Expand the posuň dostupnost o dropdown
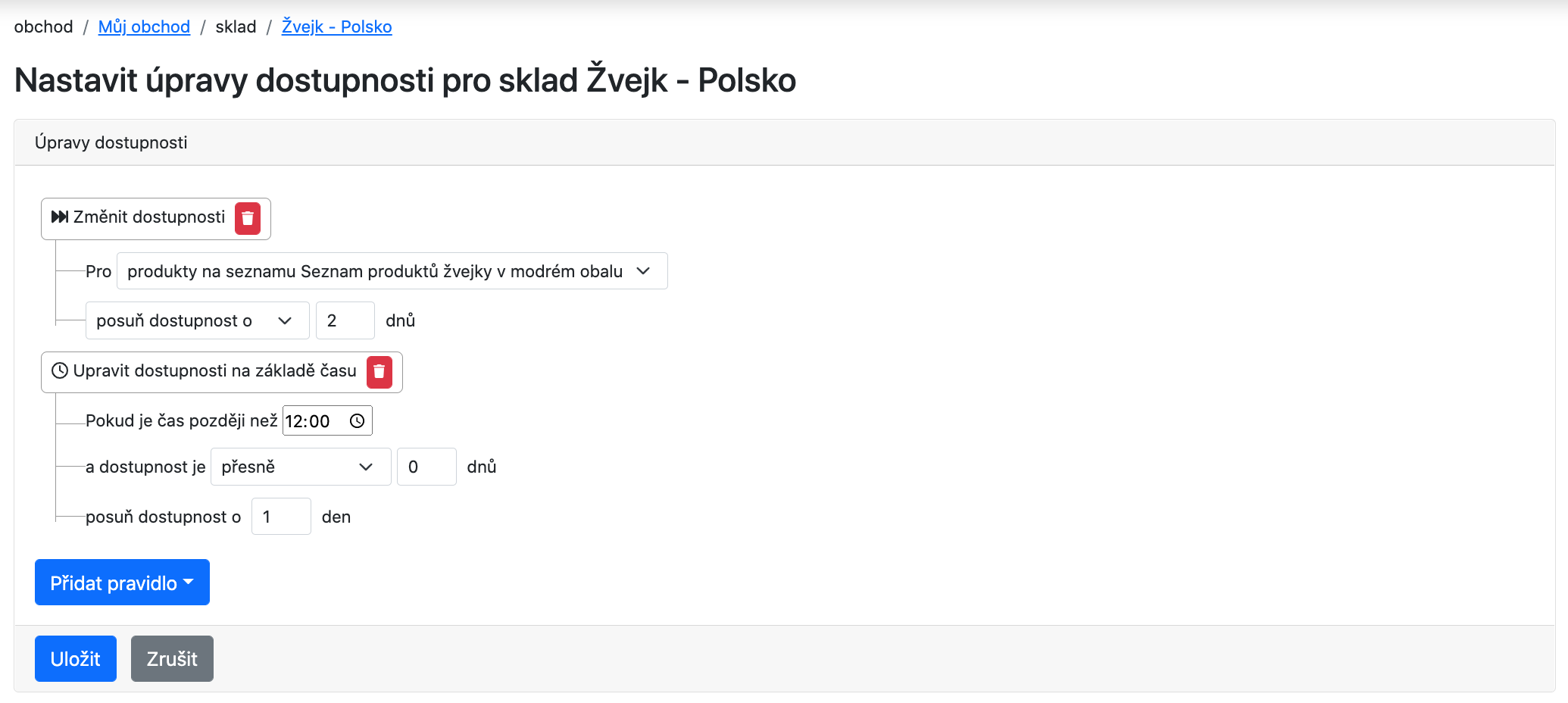 pos(197,320)
